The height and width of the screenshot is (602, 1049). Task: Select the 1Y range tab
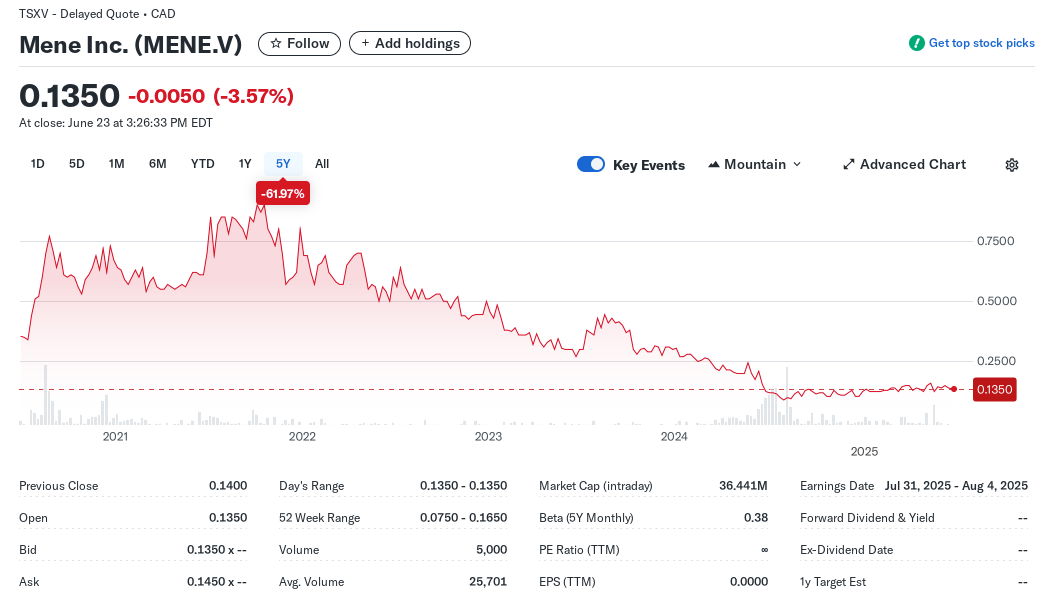point(245,164)
